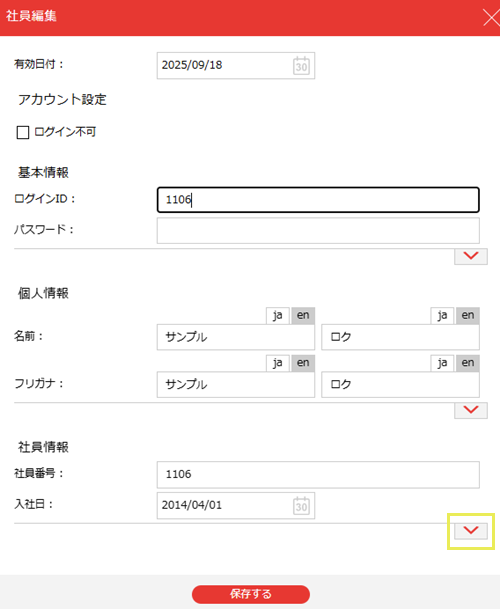Close the 社員編集 dialog

point(491,17)
